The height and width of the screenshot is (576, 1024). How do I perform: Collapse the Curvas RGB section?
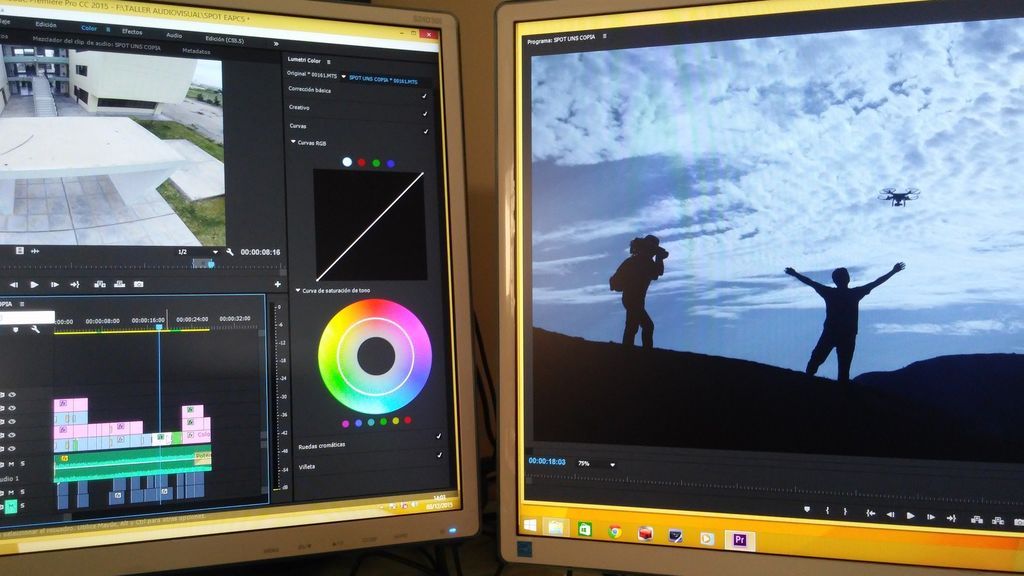[x=294, y=143]
